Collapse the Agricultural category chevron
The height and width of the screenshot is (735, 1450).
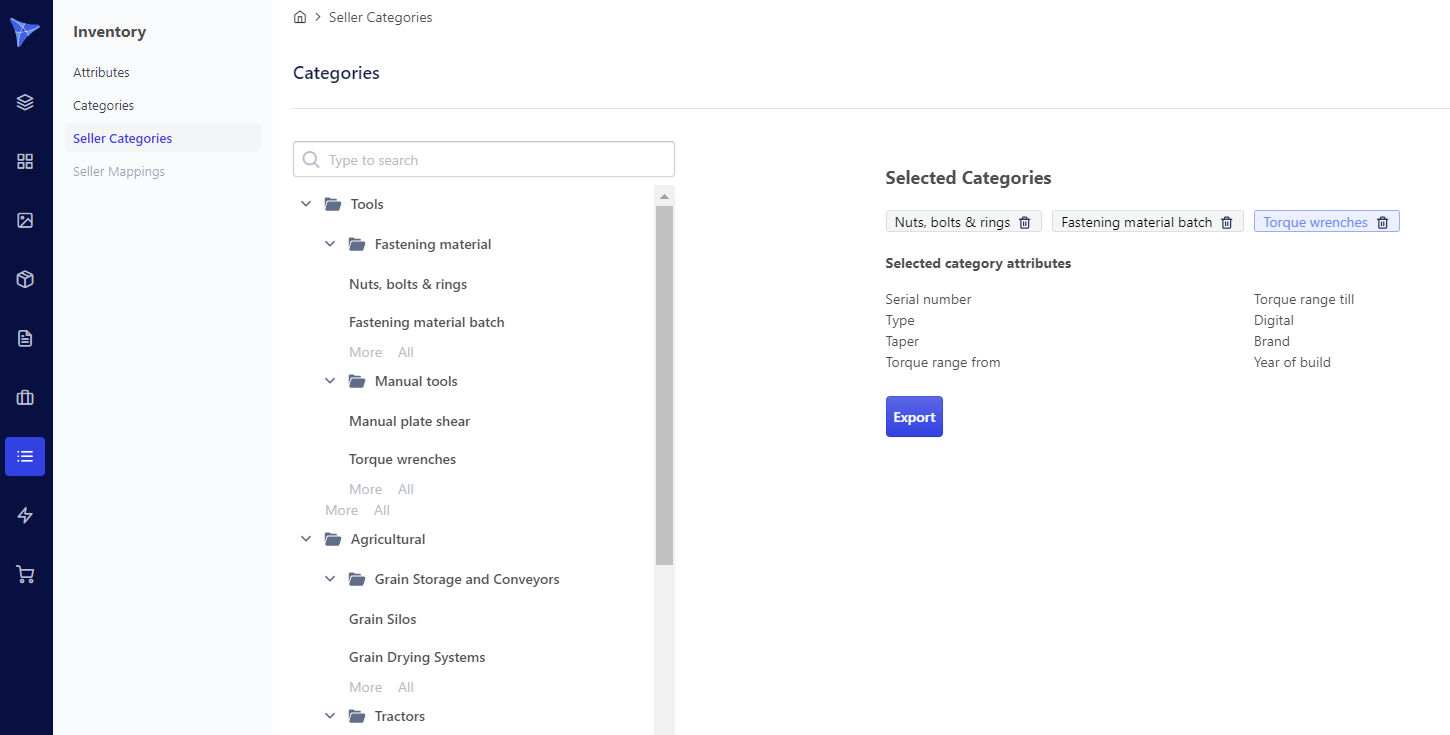306,539
